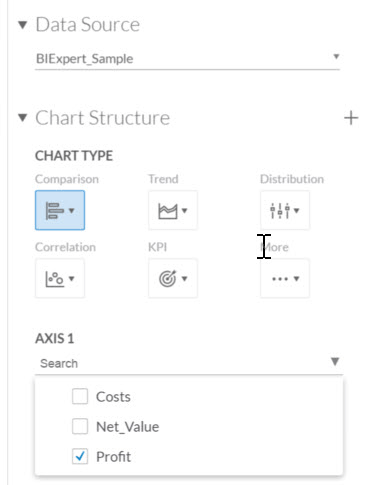Click the plus icon beside Chart Structure
The width and height of the screenshot is (387, 485).
pos(351,118)
